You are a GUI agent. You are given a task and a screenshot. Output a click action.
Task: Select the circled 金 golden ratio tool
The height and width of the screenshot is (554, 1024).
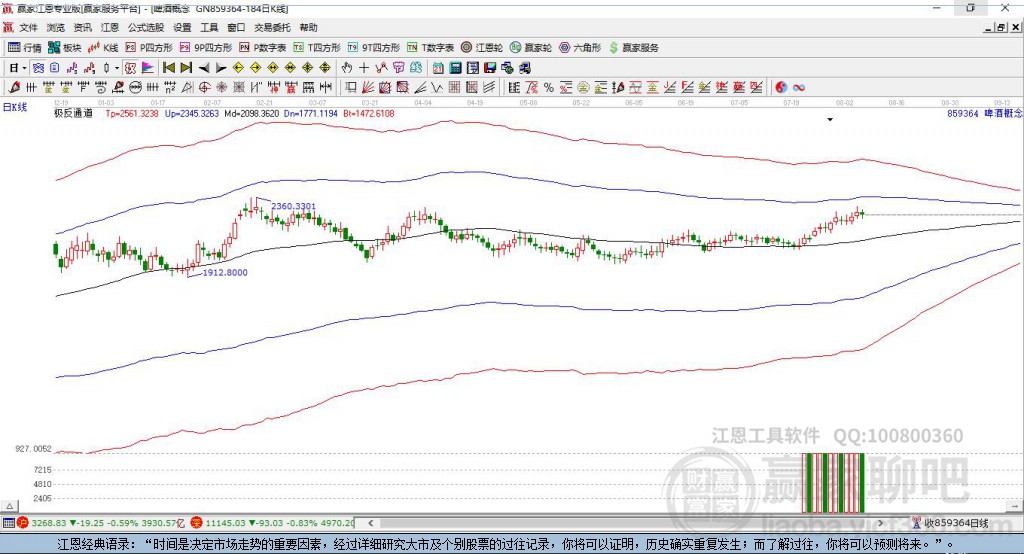[583, 88]
